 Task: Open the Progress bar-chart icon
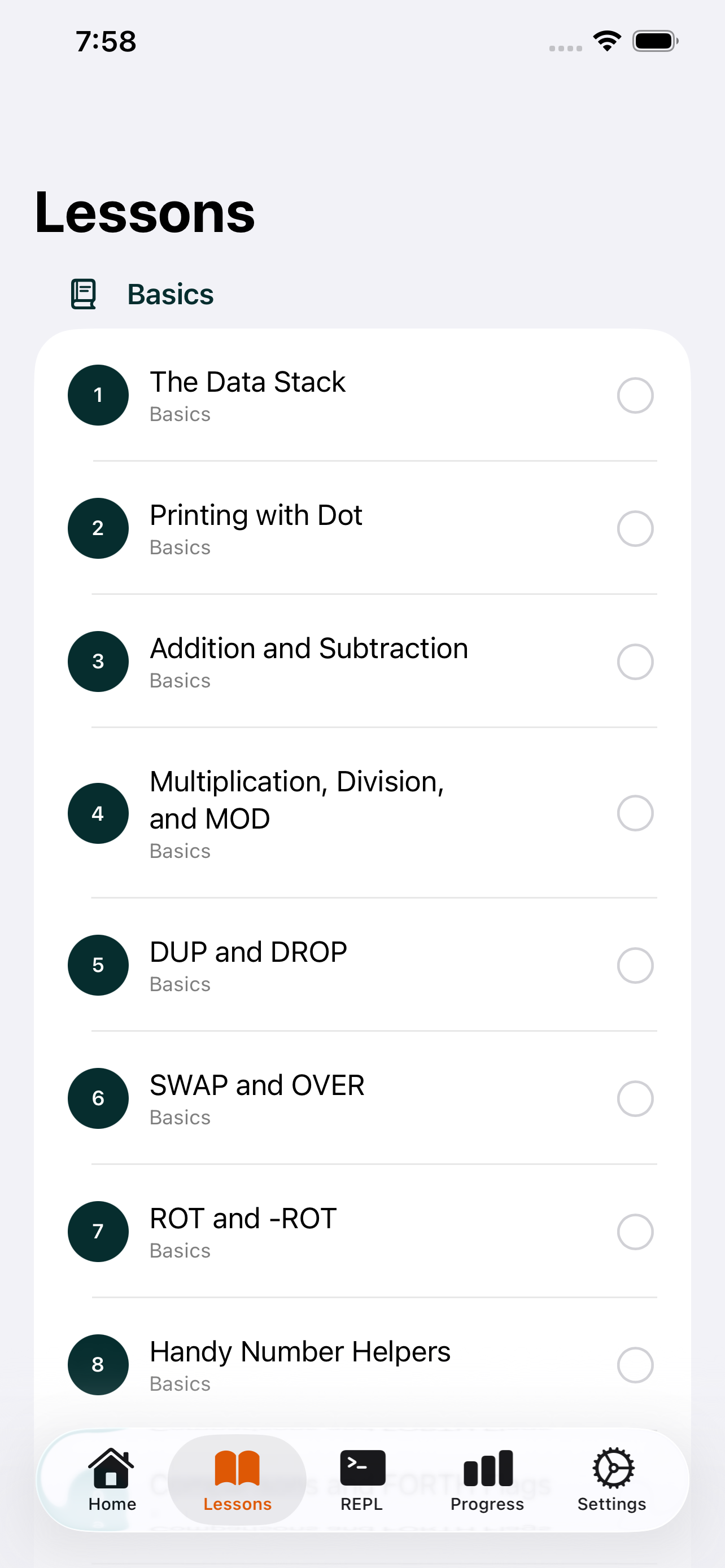click(x=488, y=1468)
